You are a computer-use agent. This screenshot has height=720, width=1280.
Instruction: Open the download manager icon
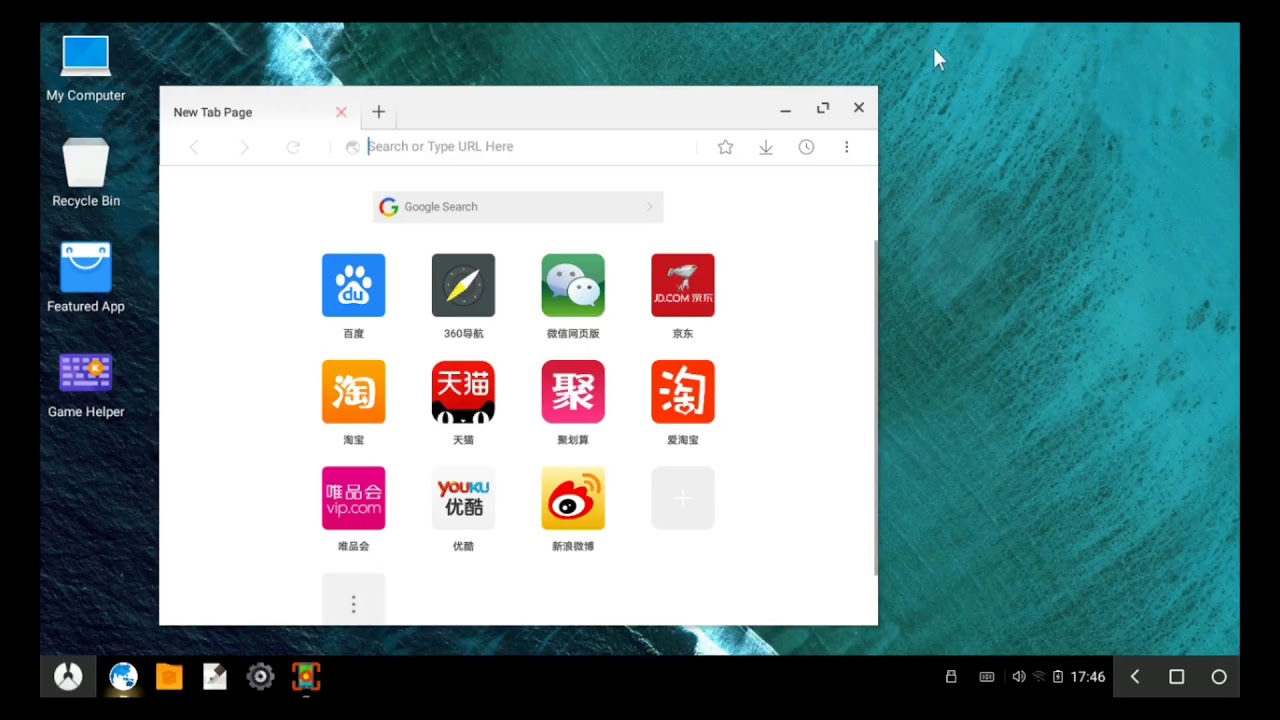tap(766, 147)
